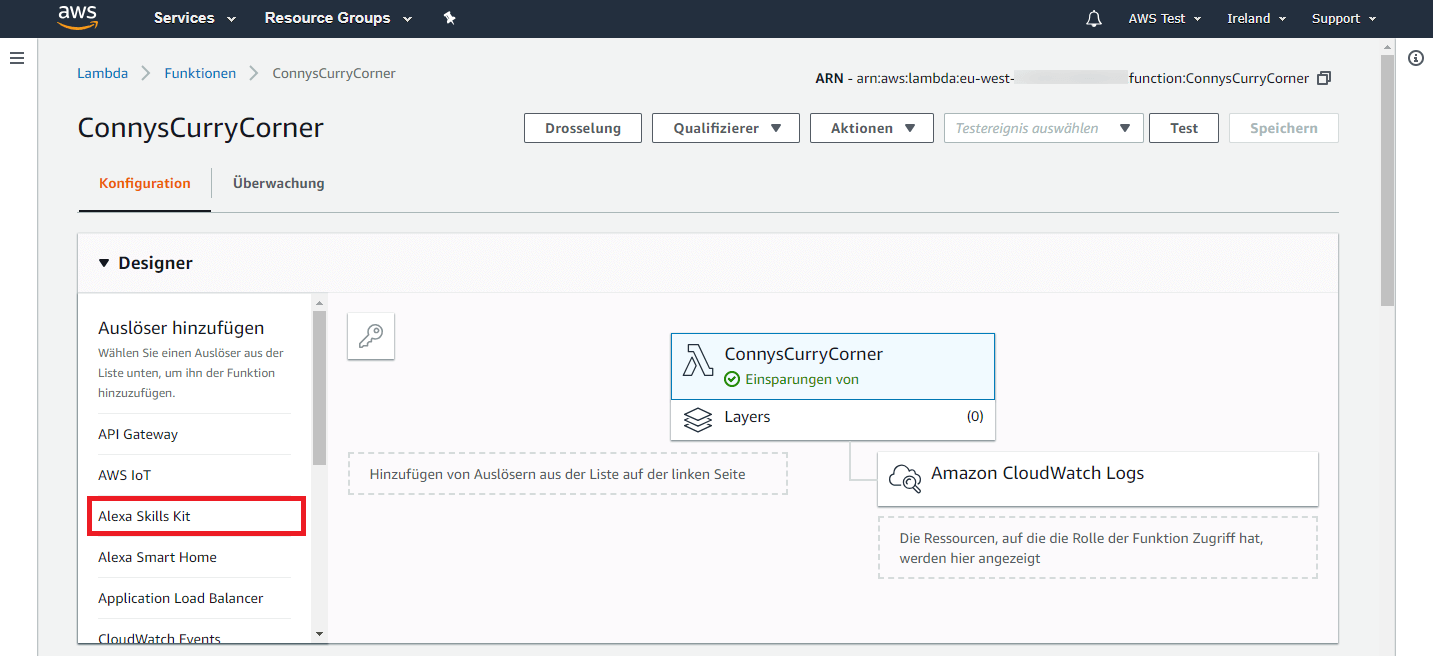Viewport: 1433px width, 656px height.
Task: Select the Layers (0) row
Action: (833, 418)
